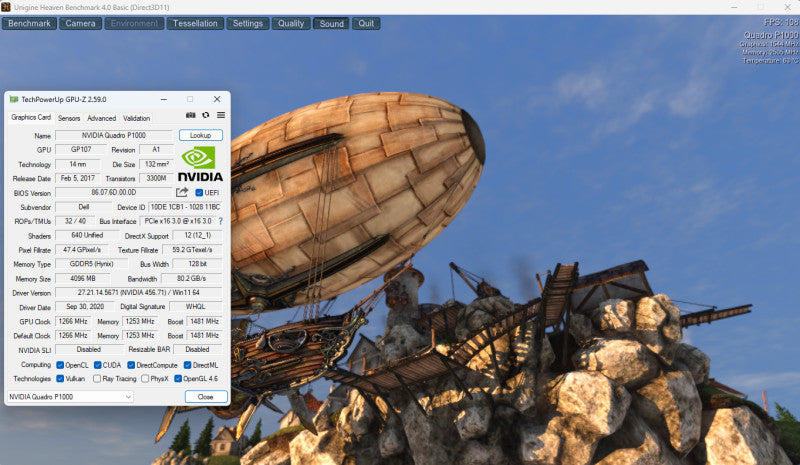
Task: Click the GPU value GP107
Action: (x=81, y=150)
